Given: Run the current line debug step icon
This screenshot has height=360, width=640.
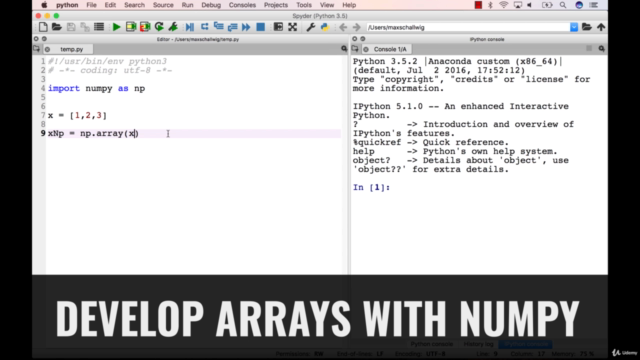Looking at the screenshot, I should pos(204,27).
